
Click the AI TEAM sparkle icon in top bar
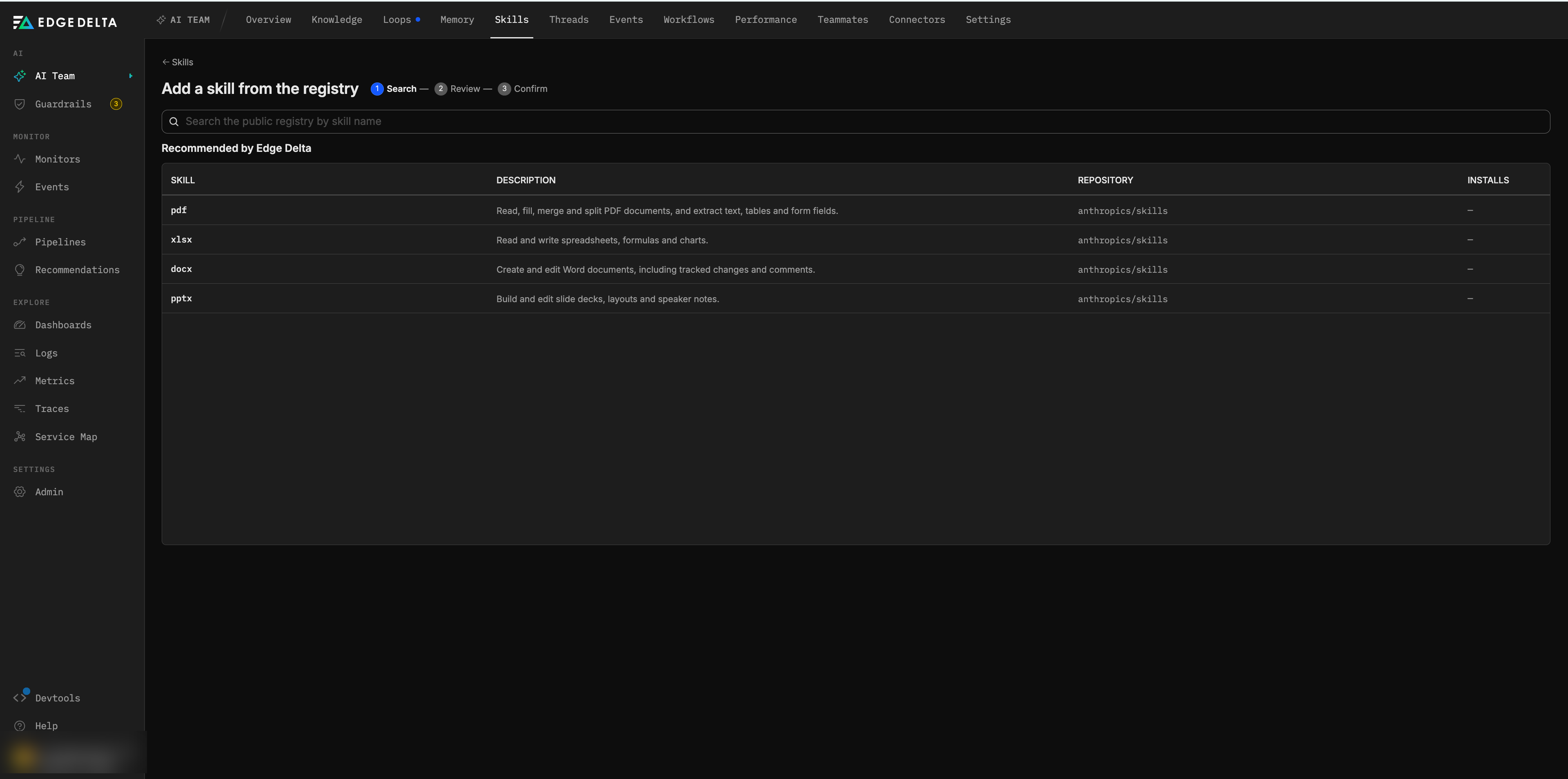pos(161,20)
